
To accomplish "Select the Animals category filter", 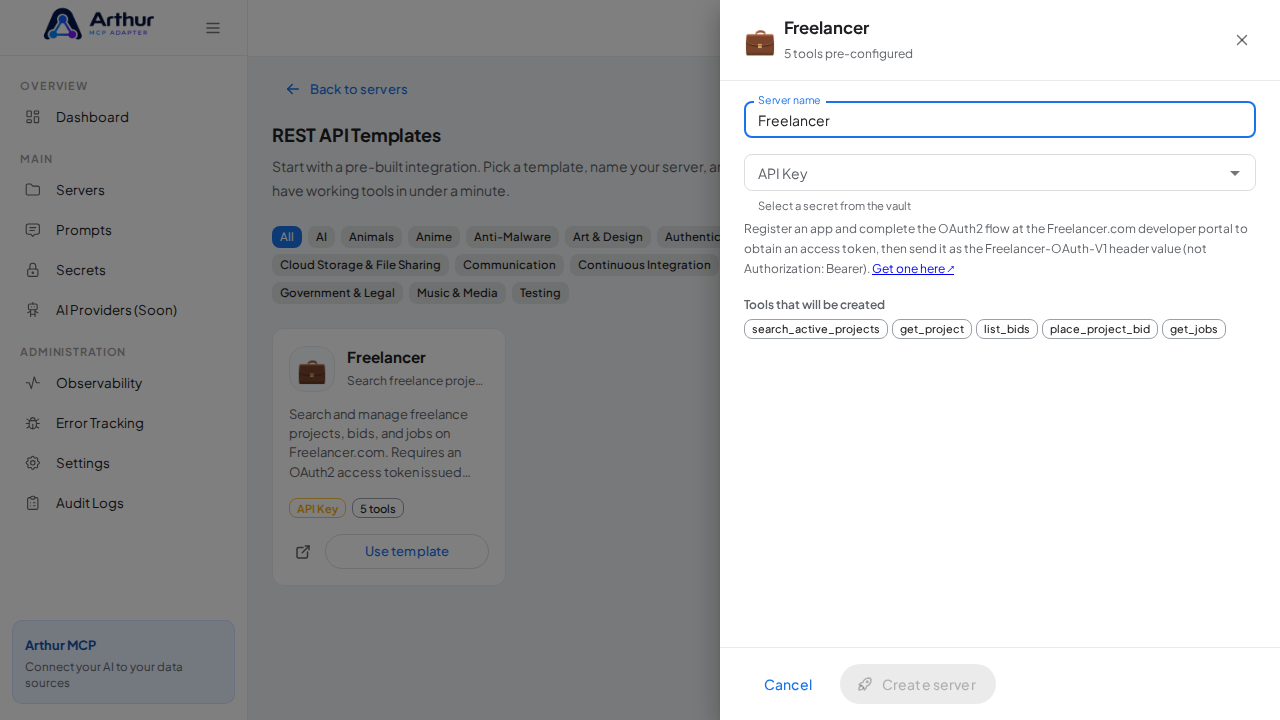I will pos(371,237).
